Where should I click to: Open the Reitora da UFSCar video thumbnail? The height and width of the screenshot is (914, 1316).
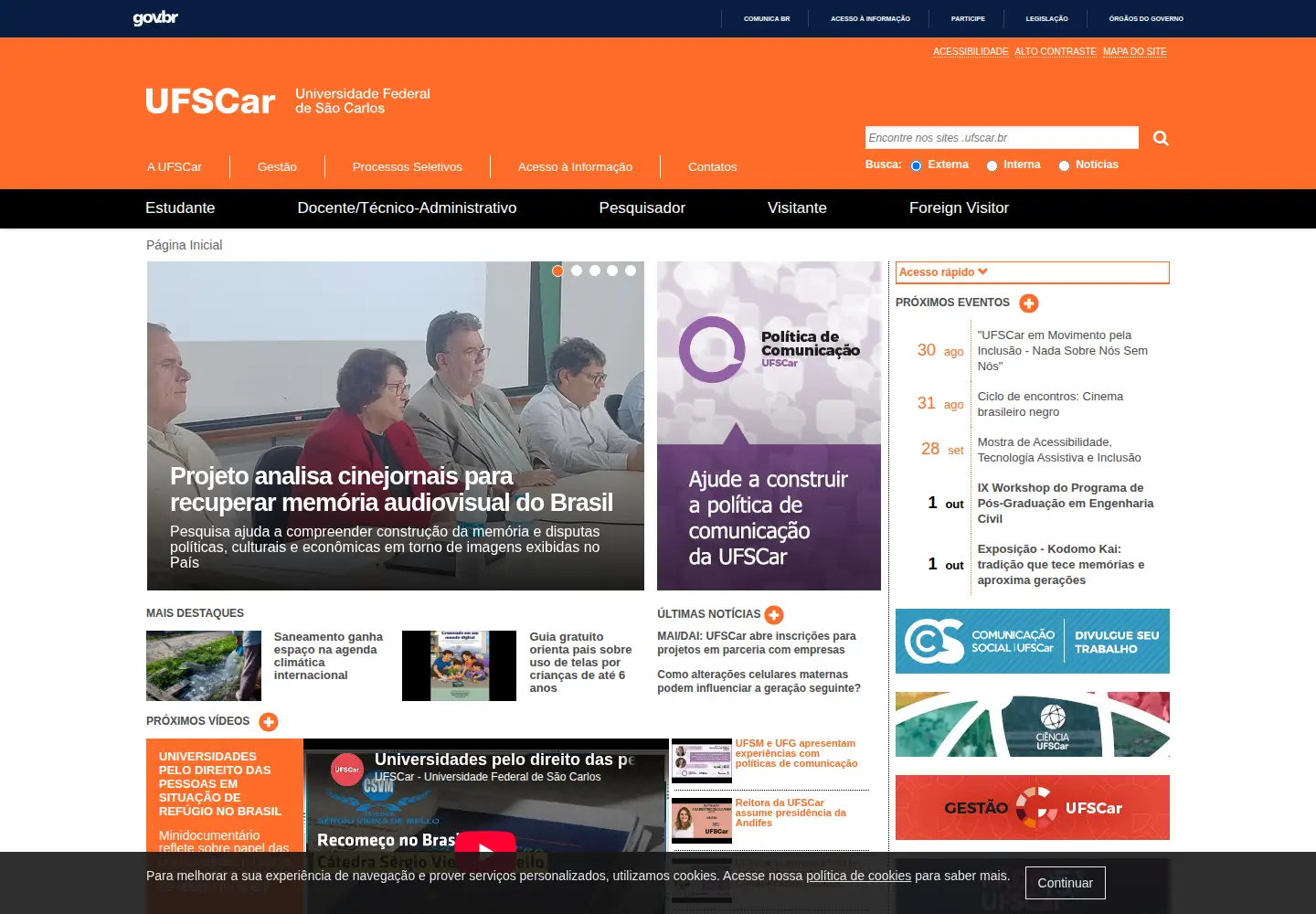click(x=702, y=821)
